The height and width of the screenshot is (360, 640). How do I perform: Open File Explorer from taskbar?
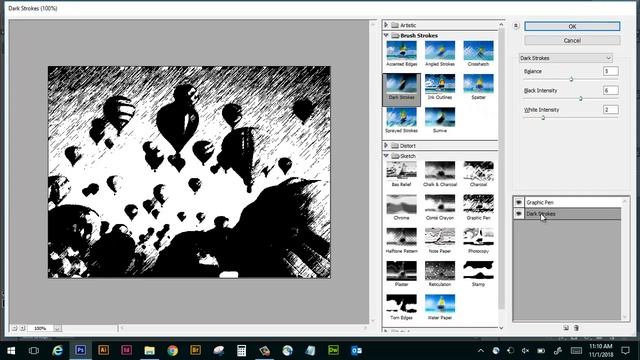click(x=149, y=350)
